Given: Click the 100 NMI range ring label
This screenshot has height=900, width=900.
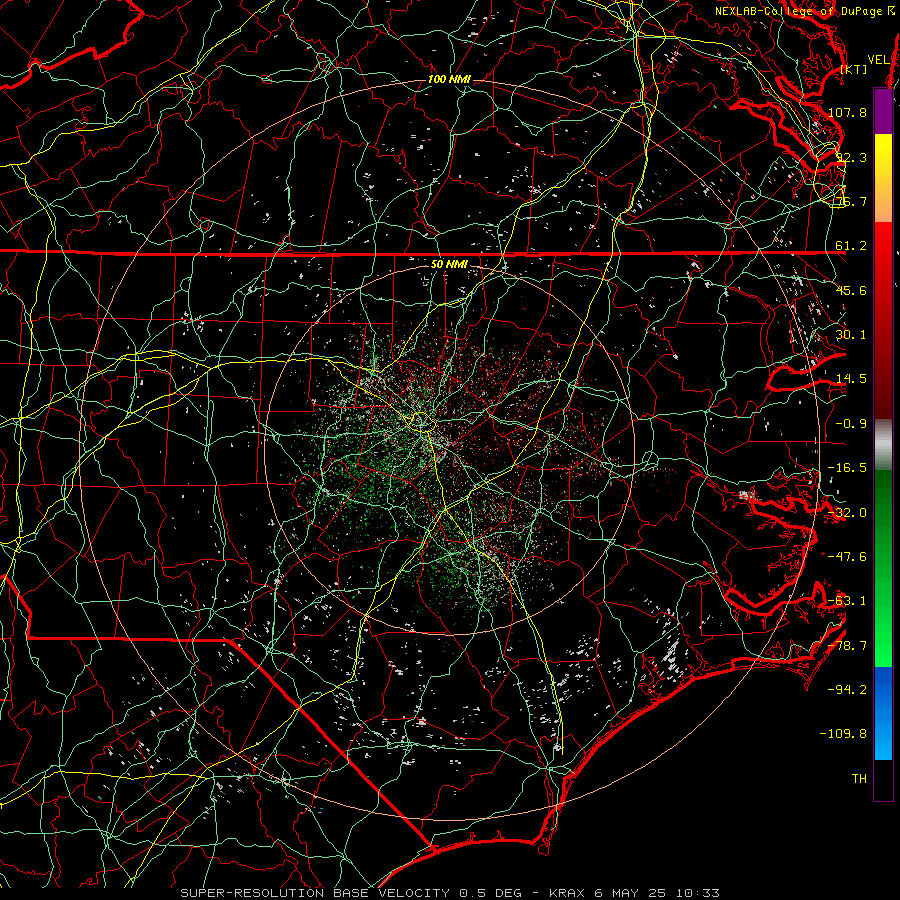Looking at the screenshot, I should point(449,79).
